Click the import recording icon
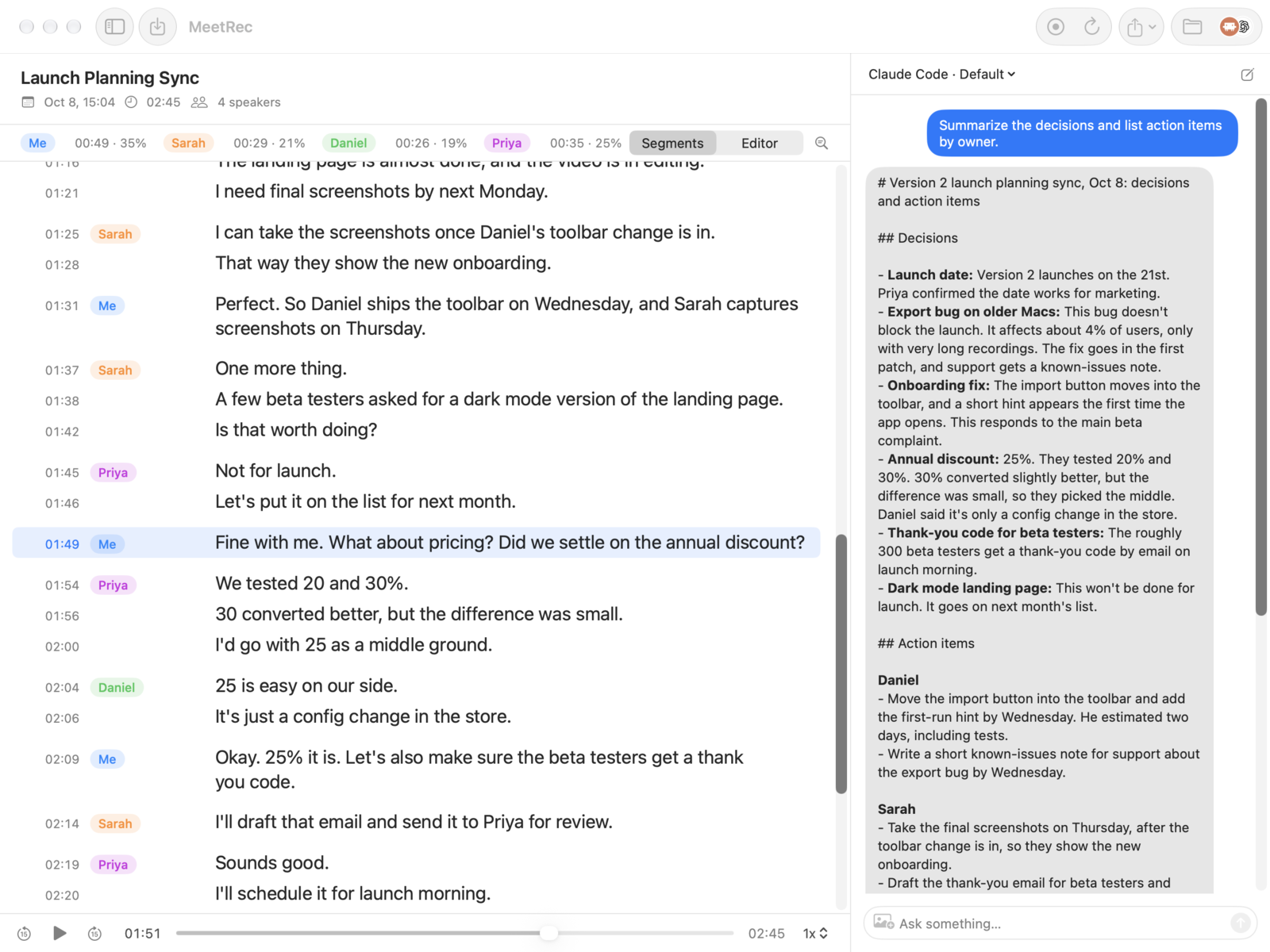1270x952 pixels. 158,27
